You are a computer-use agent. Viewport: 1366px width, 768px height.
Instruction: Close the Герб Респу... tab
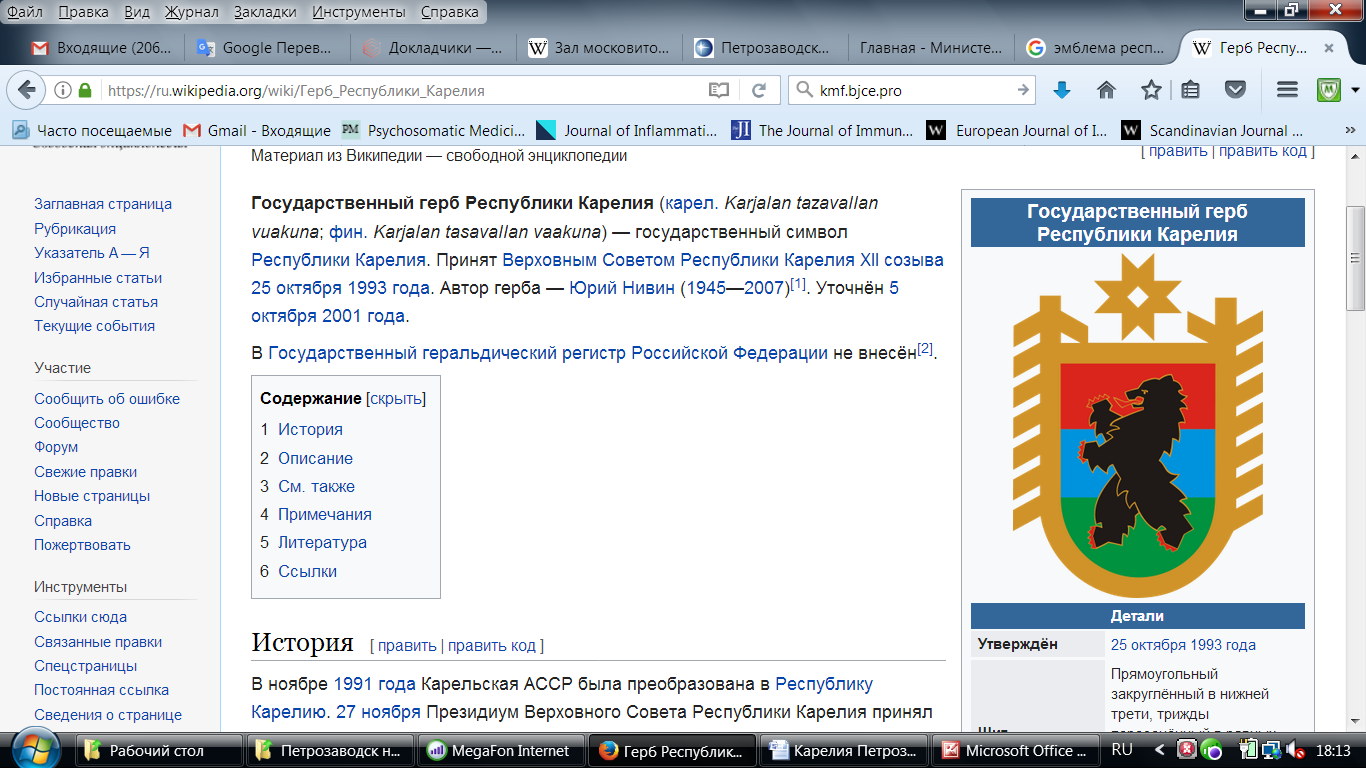[1329, 47]
